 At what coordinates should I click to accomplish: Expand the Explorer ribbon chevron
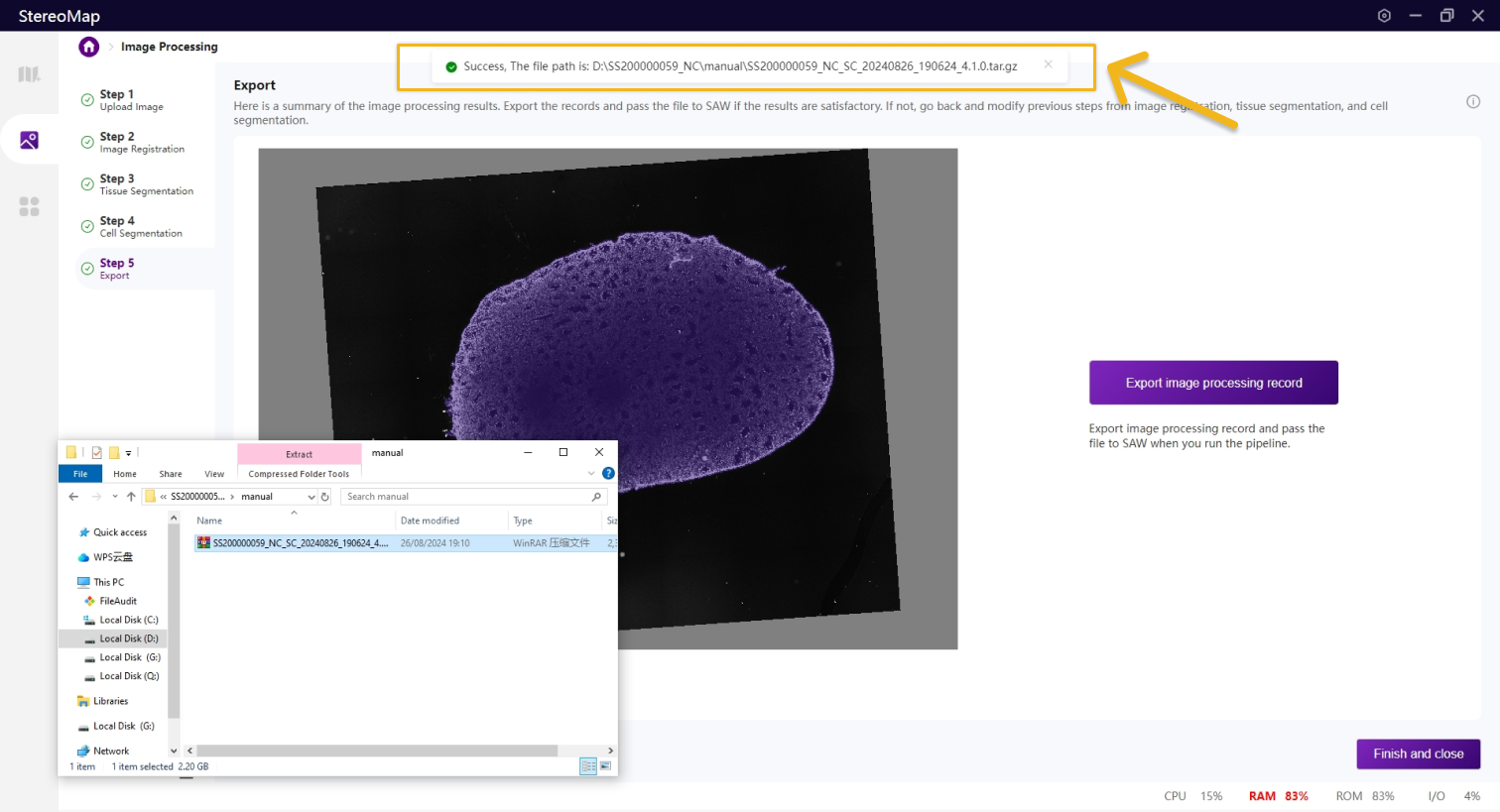coord(591,474)
